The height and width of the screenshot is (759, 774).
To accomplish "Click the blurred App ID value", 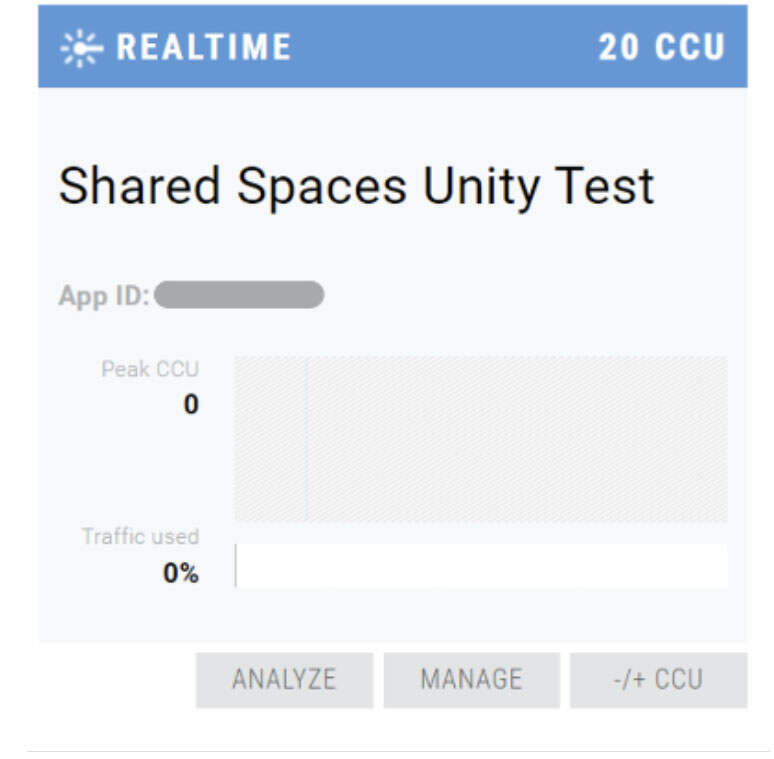I will 239,295.
